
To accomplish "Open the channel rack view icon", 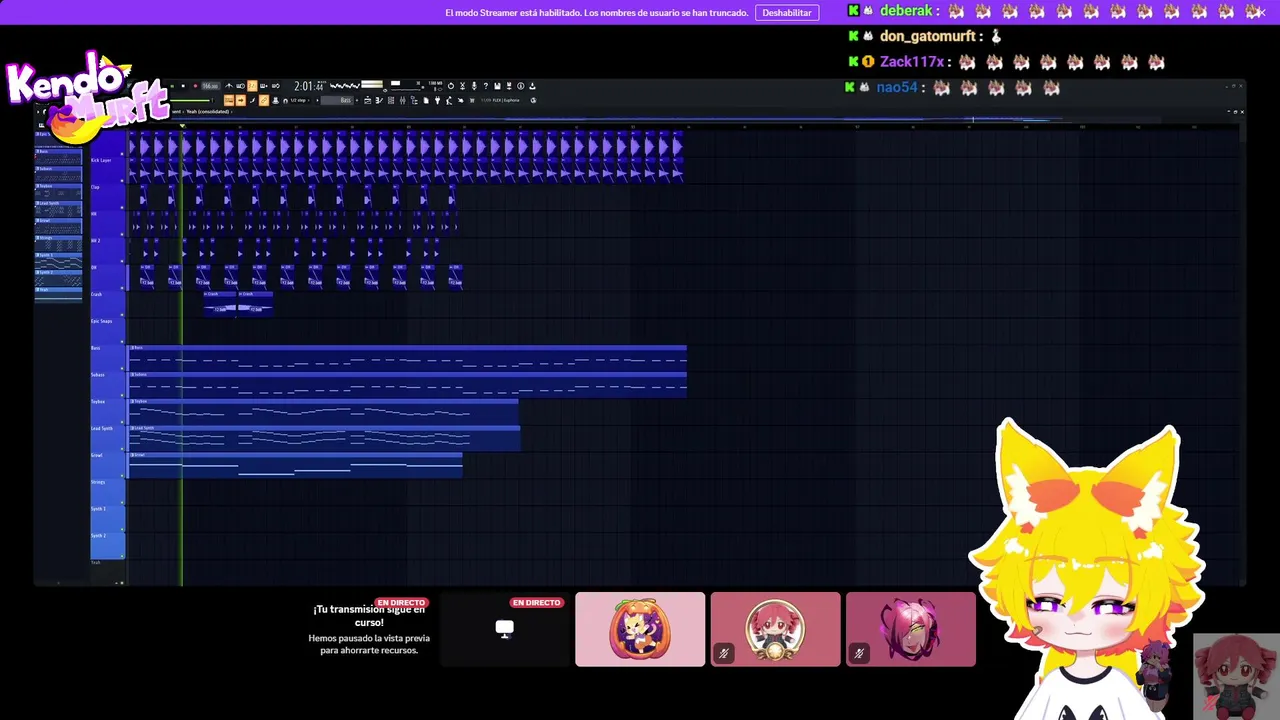I will (x=391, y=100).
